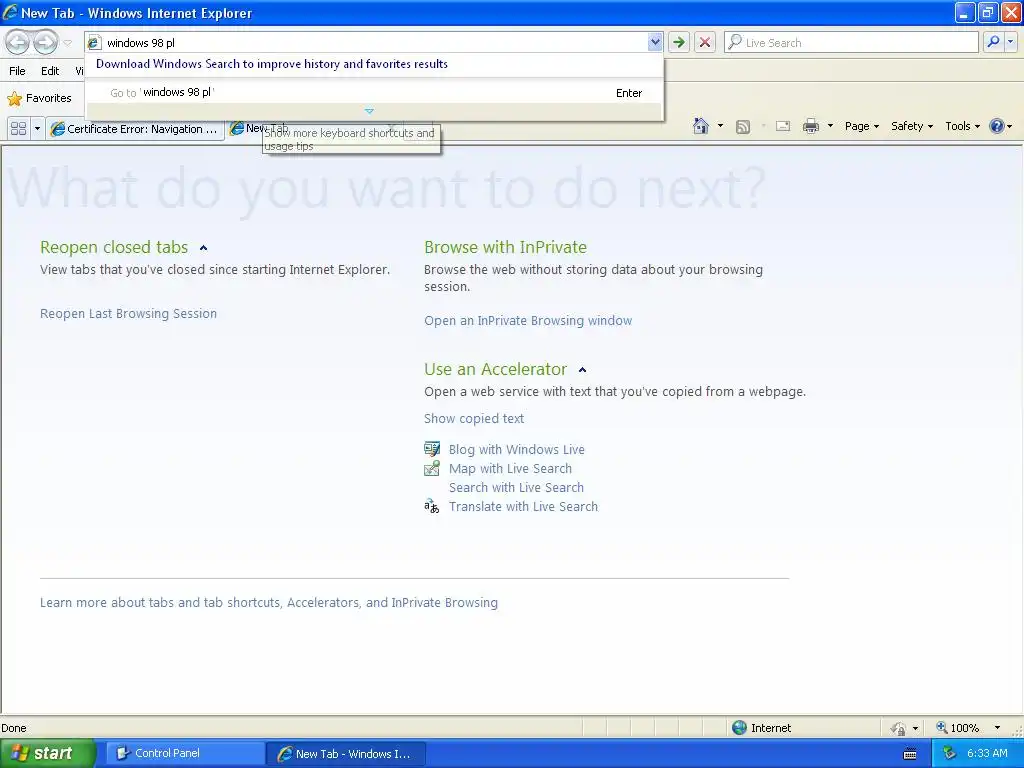Click the address bar text field
This screenshot has height=768, width=1024.
pos(375,42)
